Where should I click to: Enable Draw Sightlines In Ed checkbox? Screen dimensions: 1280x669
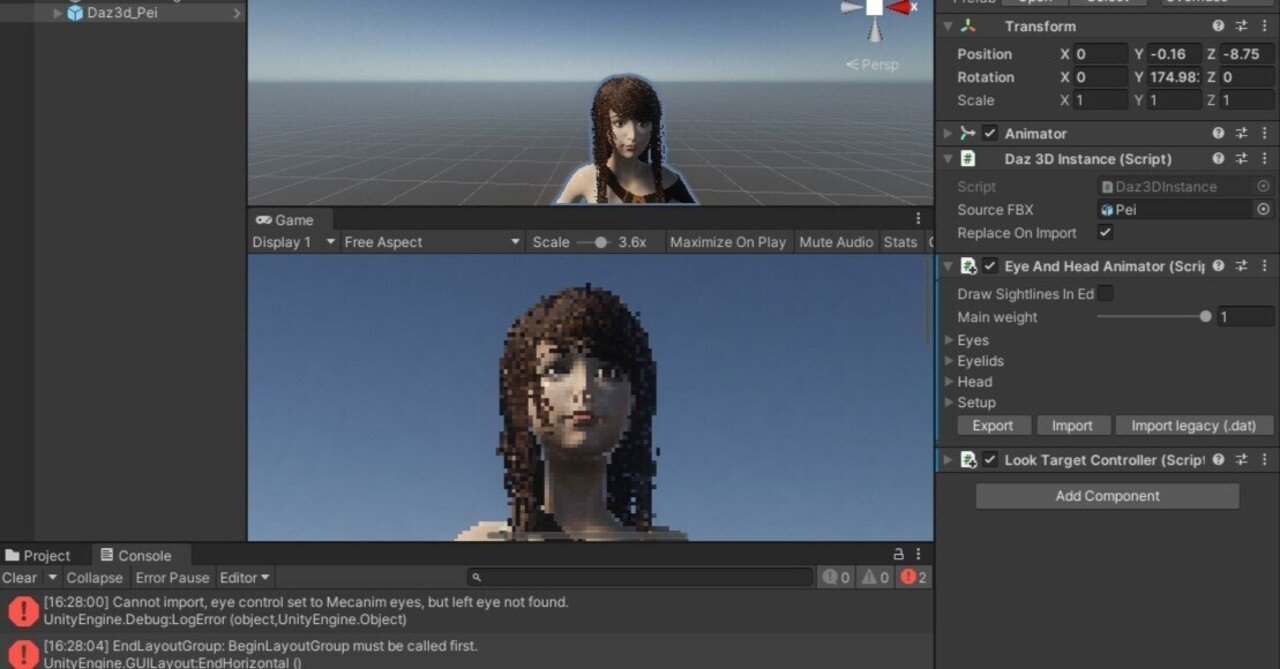point(1106,294)
